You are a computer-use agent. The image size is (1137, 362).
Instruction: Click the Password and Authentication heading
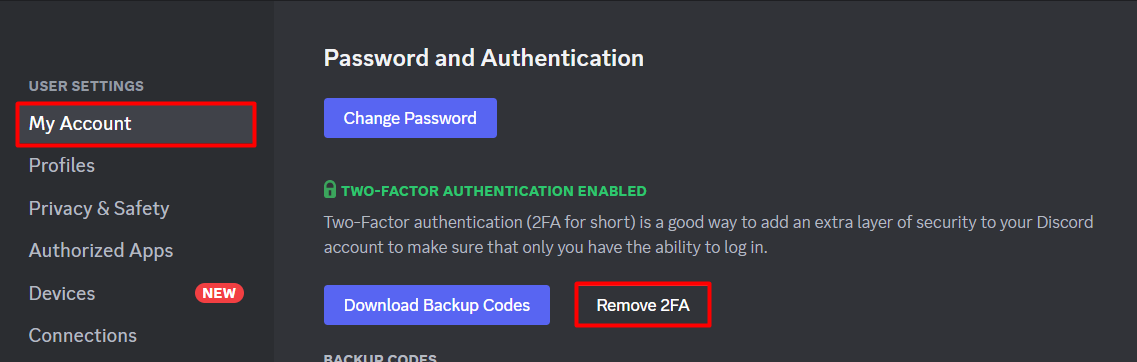(484, 58)
